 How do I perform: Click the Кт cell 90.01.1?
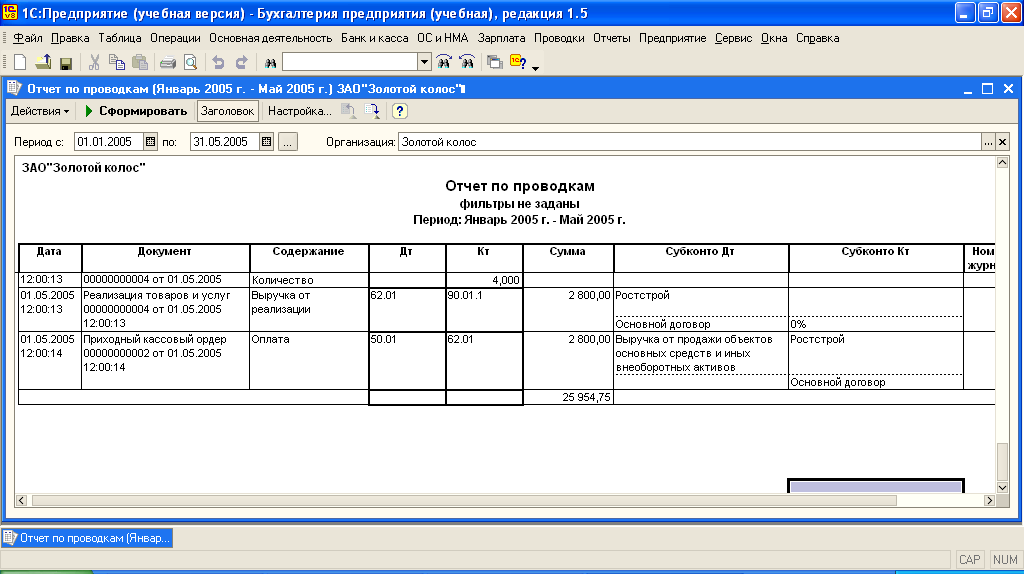(x=484, y=310)
